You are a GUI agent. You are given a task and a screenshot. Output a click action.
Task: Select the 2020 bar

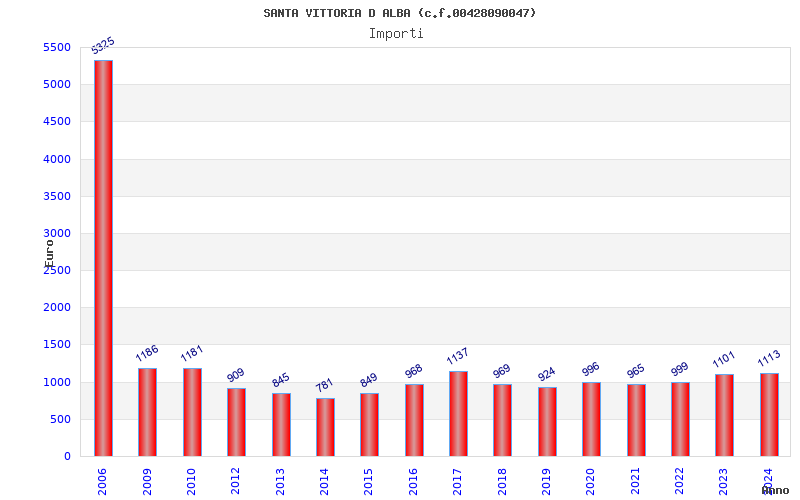591,419
